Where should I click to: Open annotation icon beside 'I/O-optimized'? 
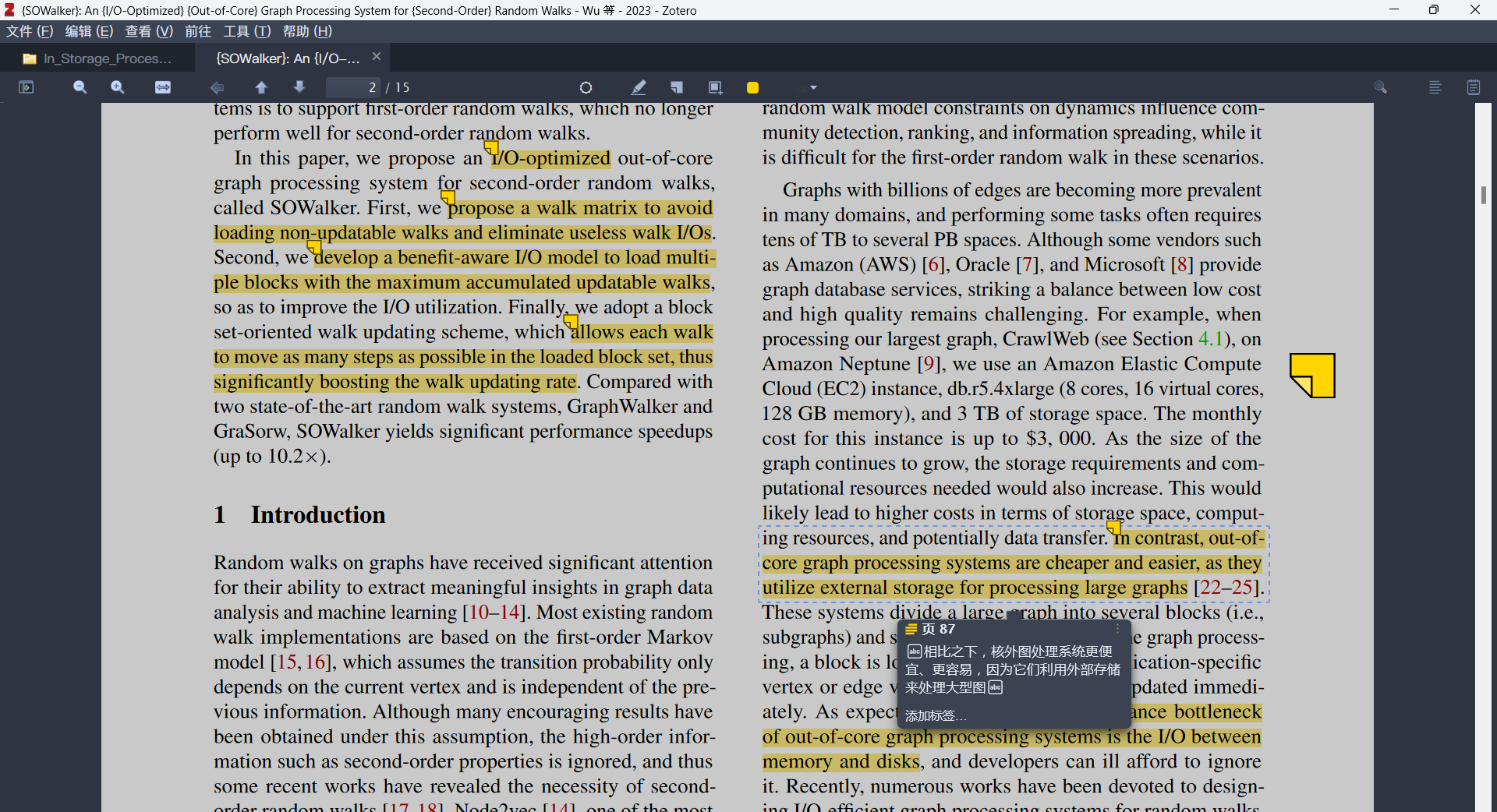pos(491,148)
